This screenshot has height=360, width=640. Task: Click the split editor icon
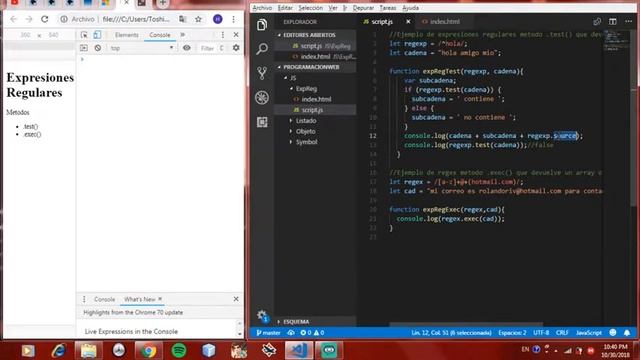click(x=613, y=22)
